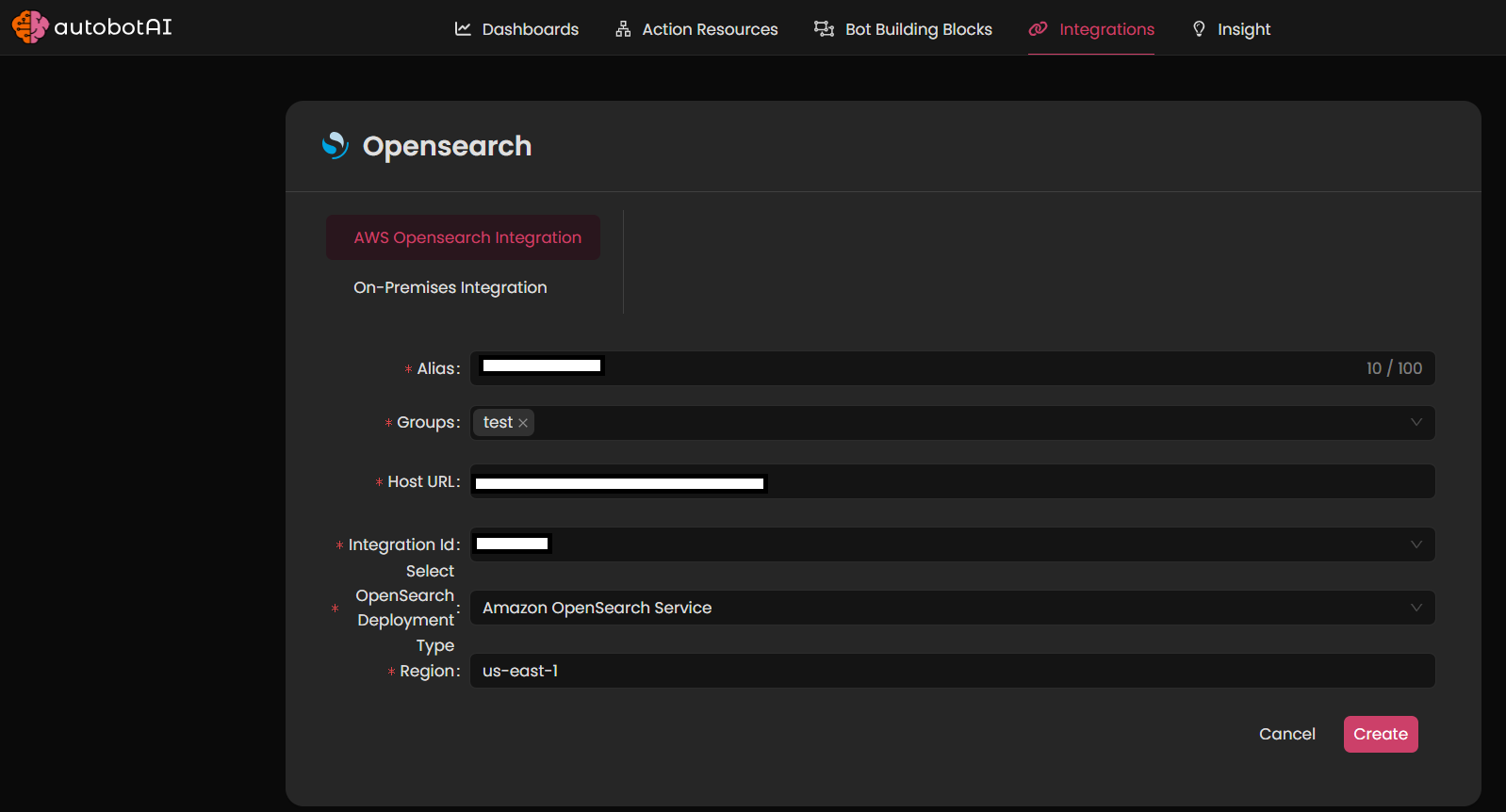Click the Cancel button
The width and height of the screenshot is (1506, 812).
pos(1286,734)
